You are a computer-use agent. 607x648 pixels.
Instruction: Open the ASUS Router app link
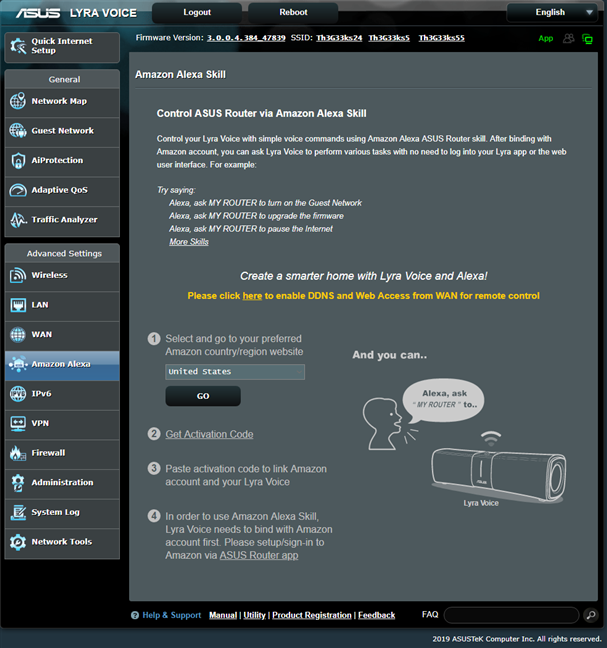[259, 555]
